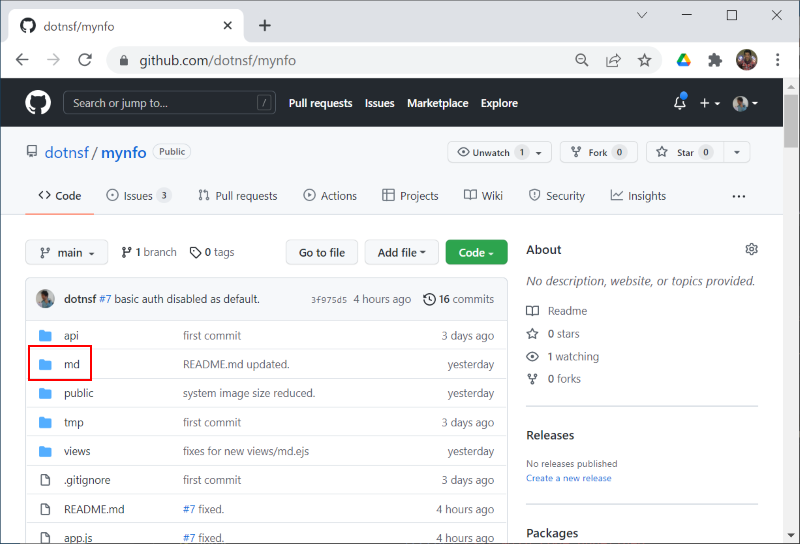800x544 pixels.
Task: Click the page vertical scrollbar thumb
Action: click(x=791, y=120)
